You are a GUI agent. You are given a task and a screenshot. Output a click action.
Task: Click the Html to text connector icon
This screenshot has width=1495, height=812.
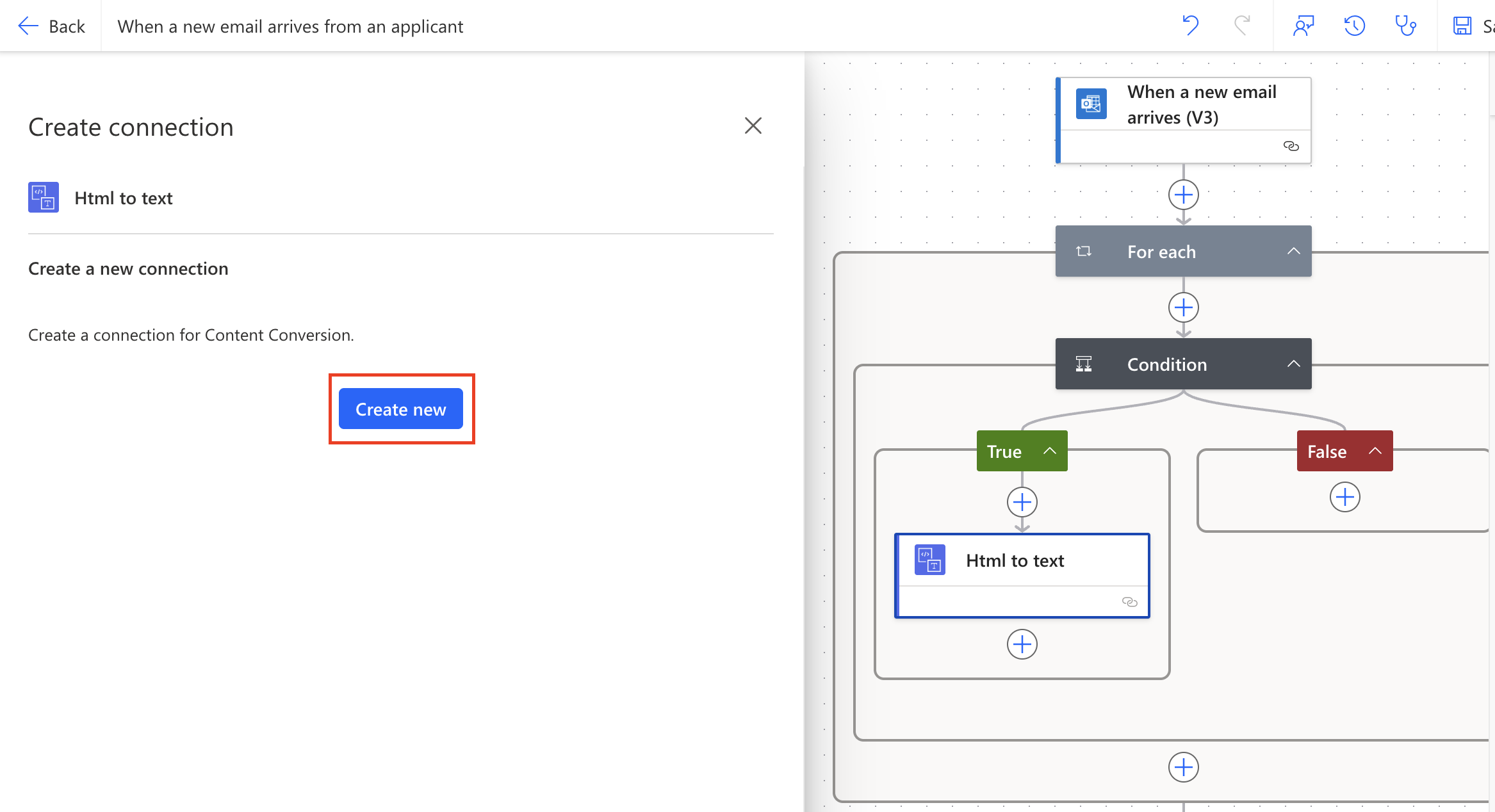tap(43, 197)
